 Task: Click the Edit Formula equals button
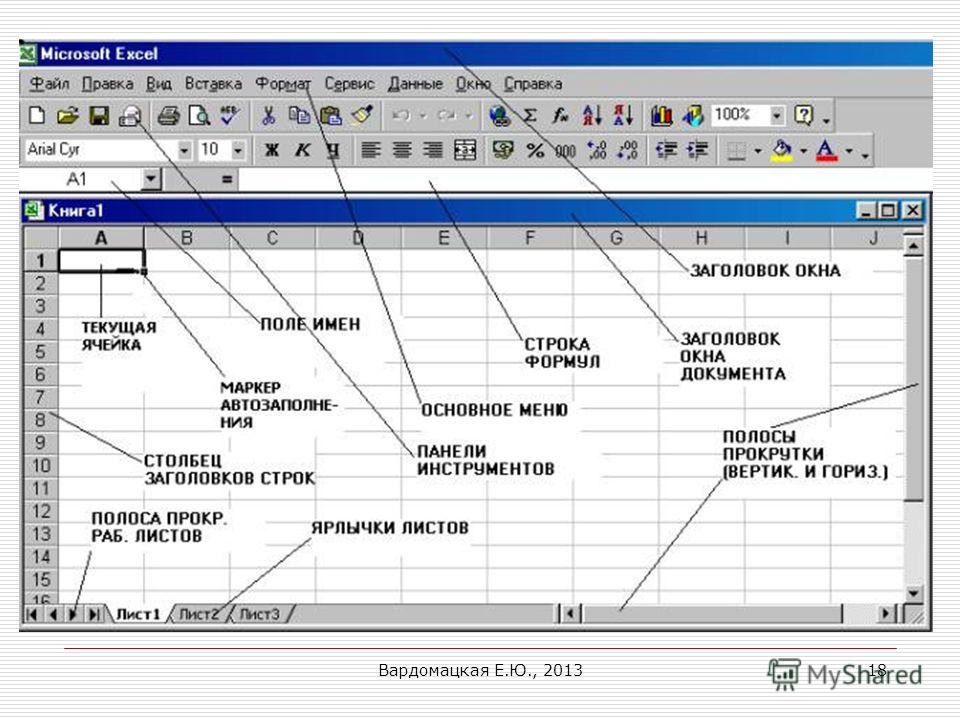coord(227,179)
